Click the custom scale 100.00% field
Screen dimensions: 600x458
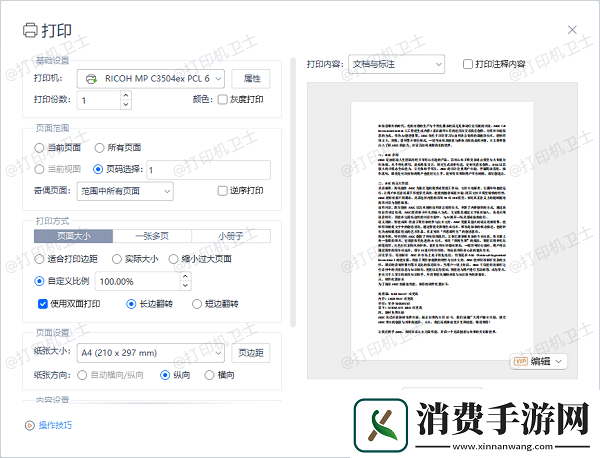(138, 281)
